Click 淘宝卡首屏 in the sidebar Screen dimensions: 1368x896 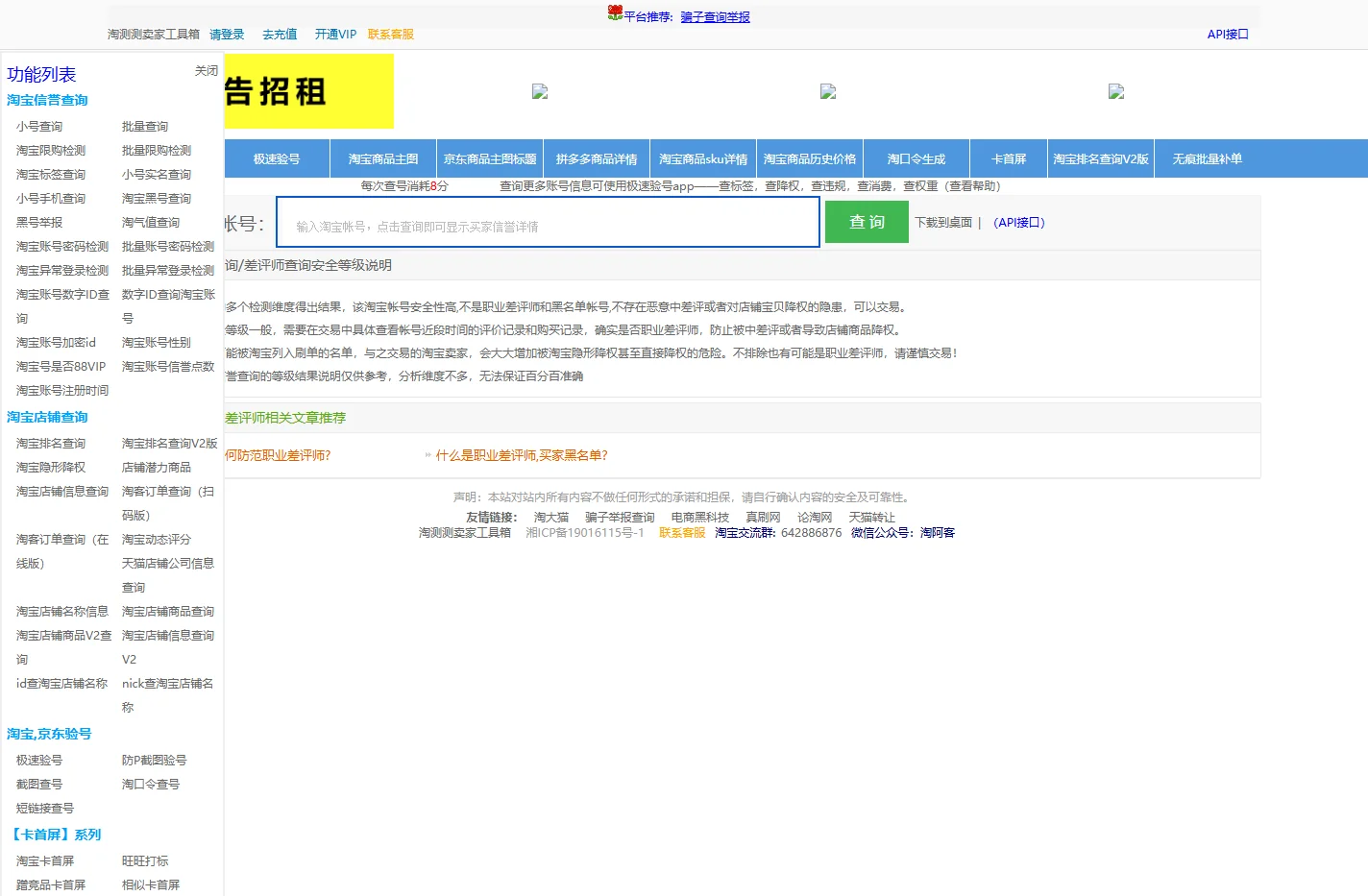pyautogui.click(x=45, y=861)
